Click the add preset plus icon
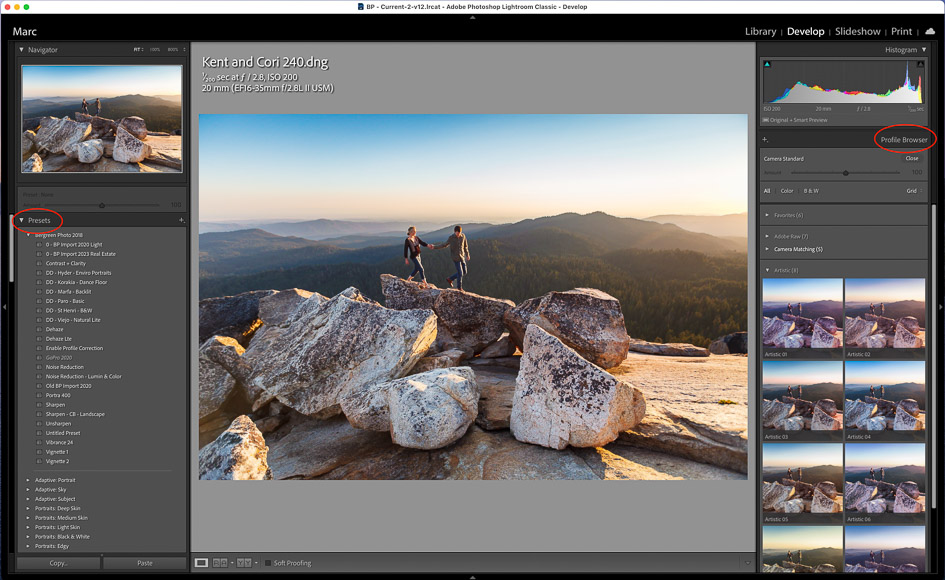The height and width of the screenshot is (580, 945). (181, 220)
